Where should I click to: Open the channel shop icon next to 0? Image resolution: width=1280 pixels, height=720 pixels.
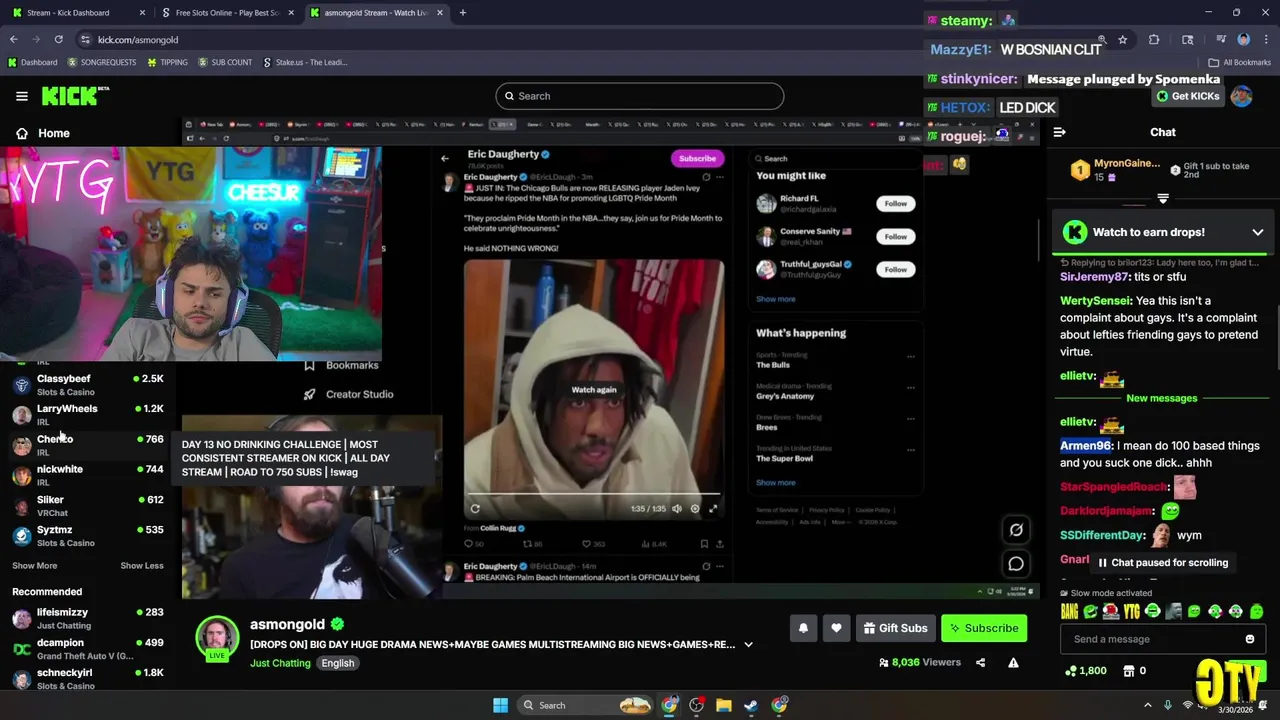pyautogui.click(x=1129, y=671)
